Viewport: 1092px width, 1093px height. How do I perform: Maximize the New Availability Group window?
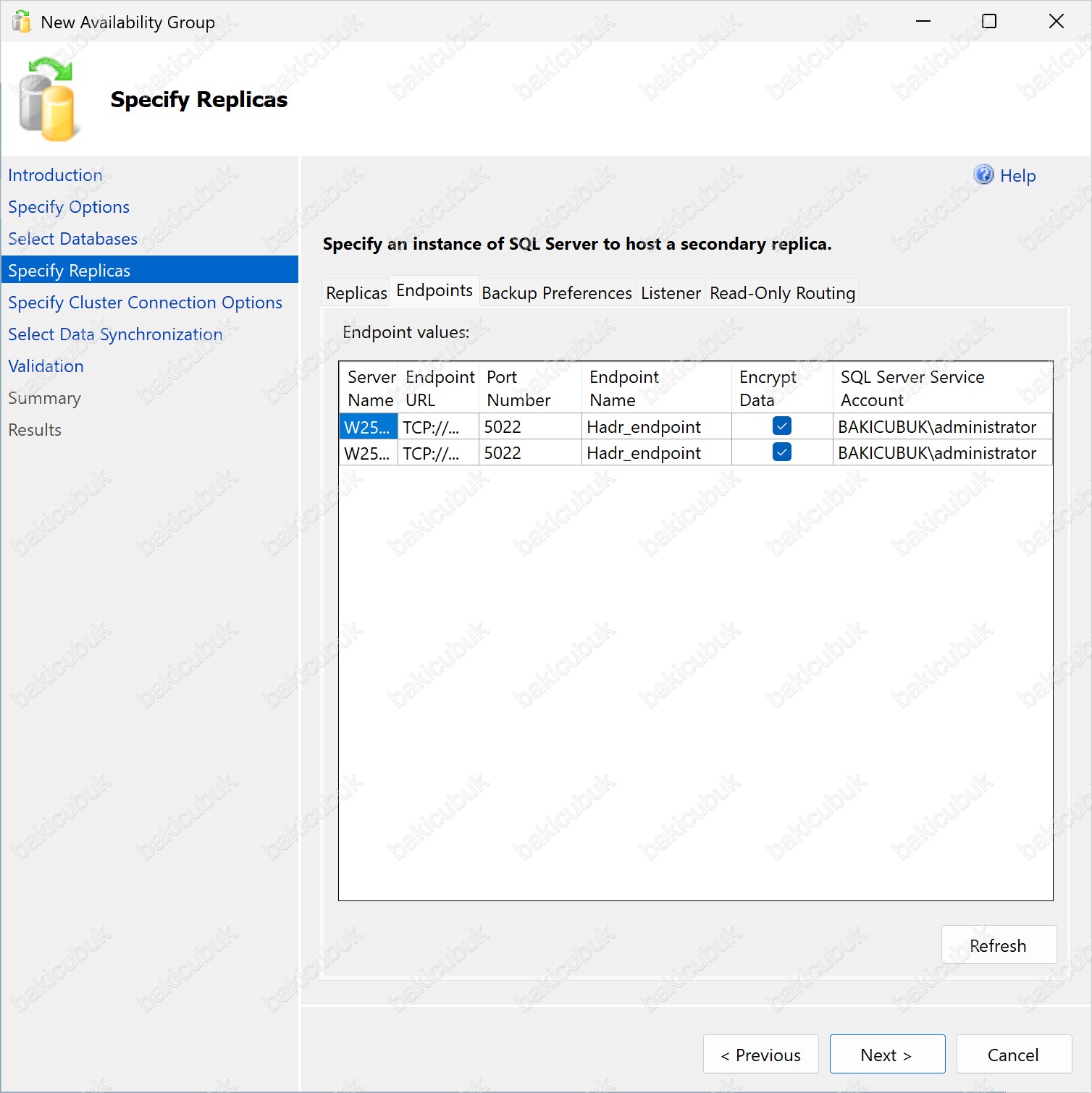(989, 21)
